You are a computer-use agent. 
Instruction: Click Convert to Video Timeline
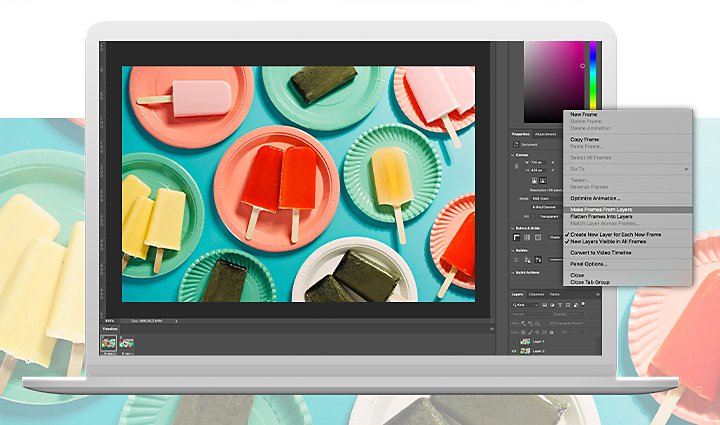tap(601, 253)
